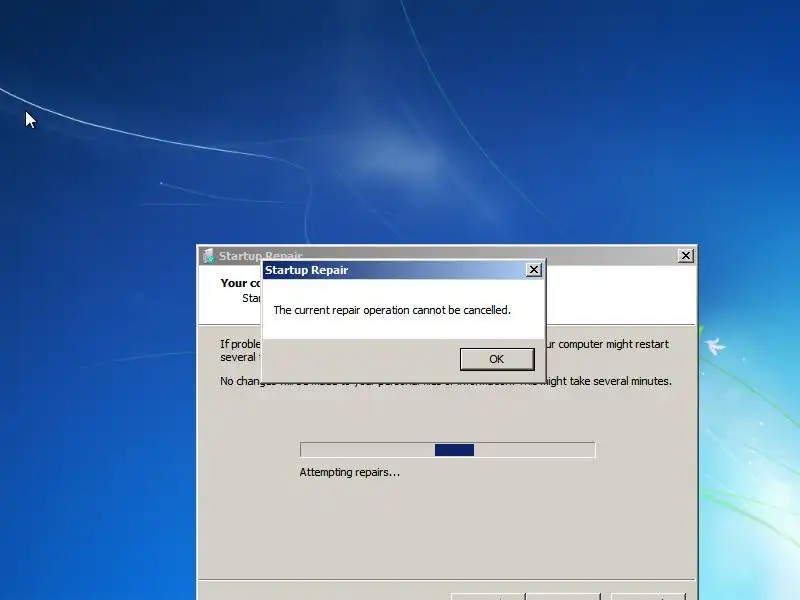Click 'The current repair operation cannot be cancelled.' text

(x=392, y=310)
